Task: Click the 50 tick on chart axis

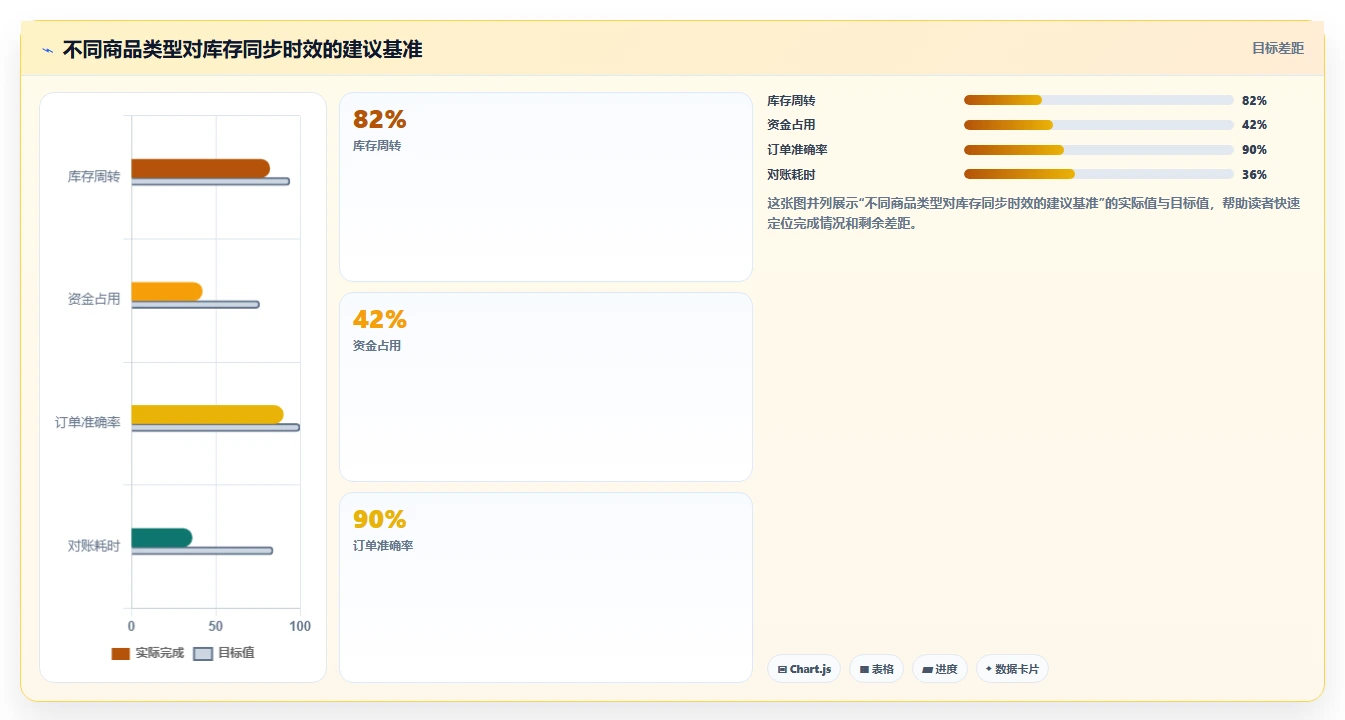Action: 216,626
